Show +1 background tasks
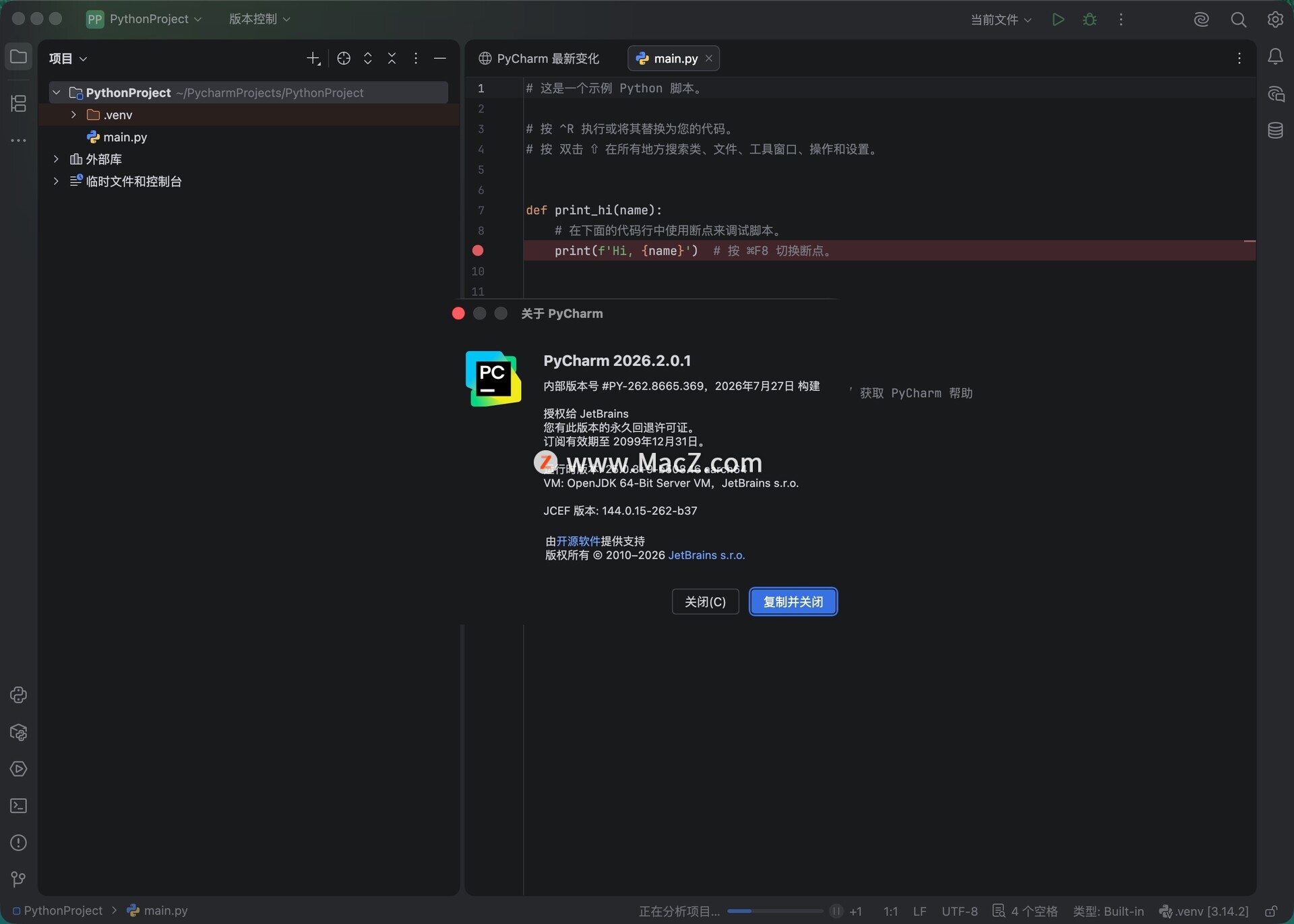The height and width of the screenshot is (924, 1294). pyautogui.click(x=856, y=911)
